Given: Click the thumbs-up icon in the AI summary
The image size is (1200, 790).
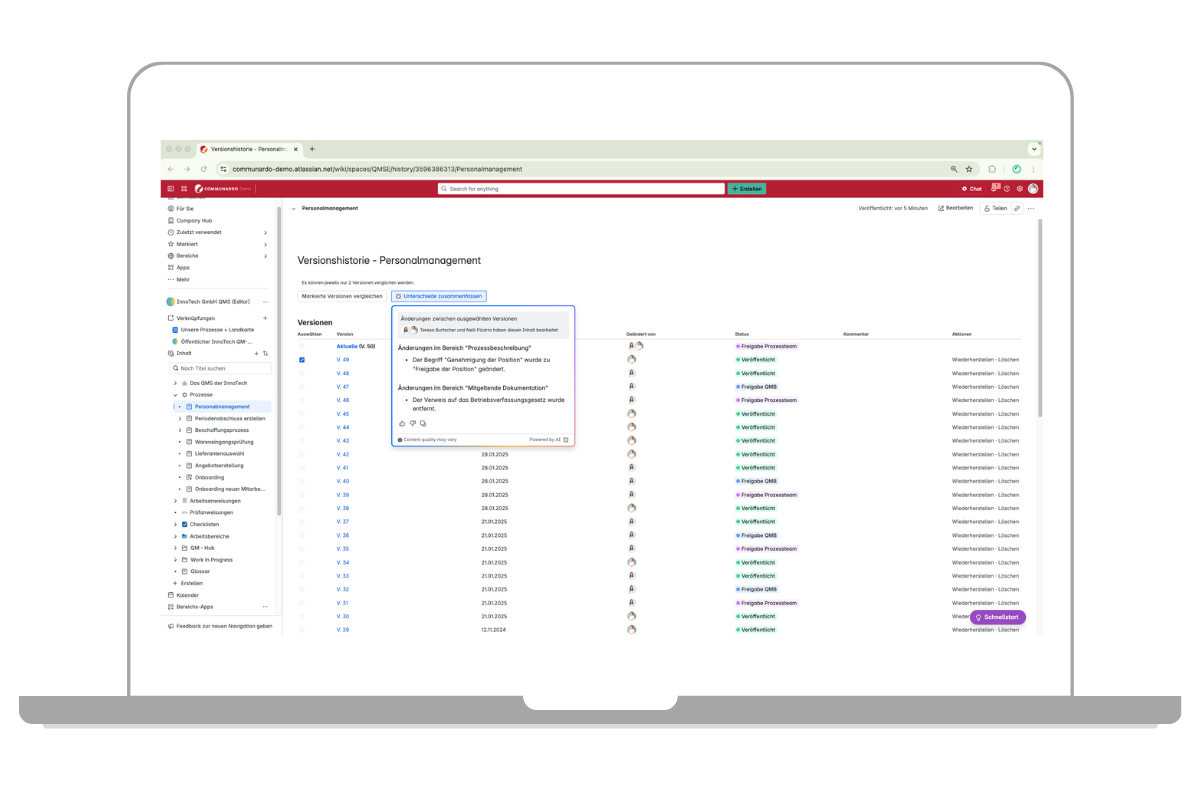Looking at the screenshot, I should click(x=402, y=423).
